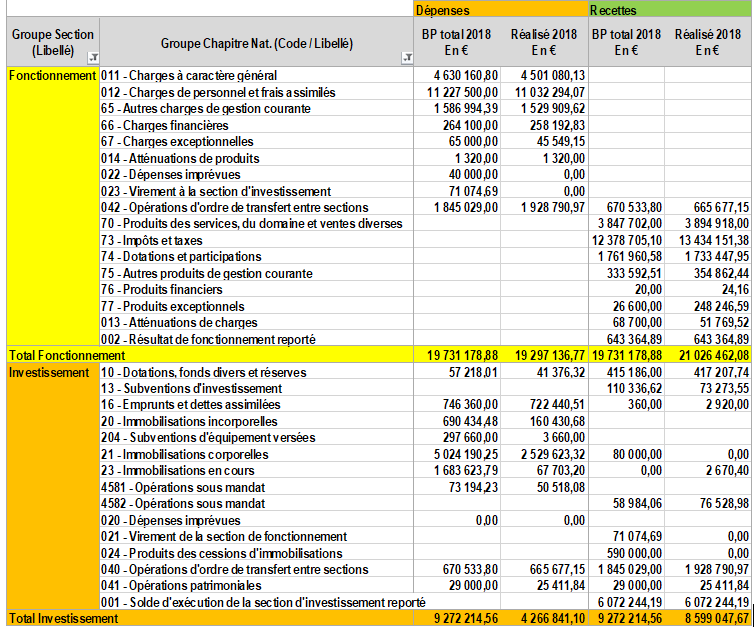This screenshot has height=631, width=755.
Task: Open the Groupe Chapitre Nat. filter dropdown
Action: 407,58
